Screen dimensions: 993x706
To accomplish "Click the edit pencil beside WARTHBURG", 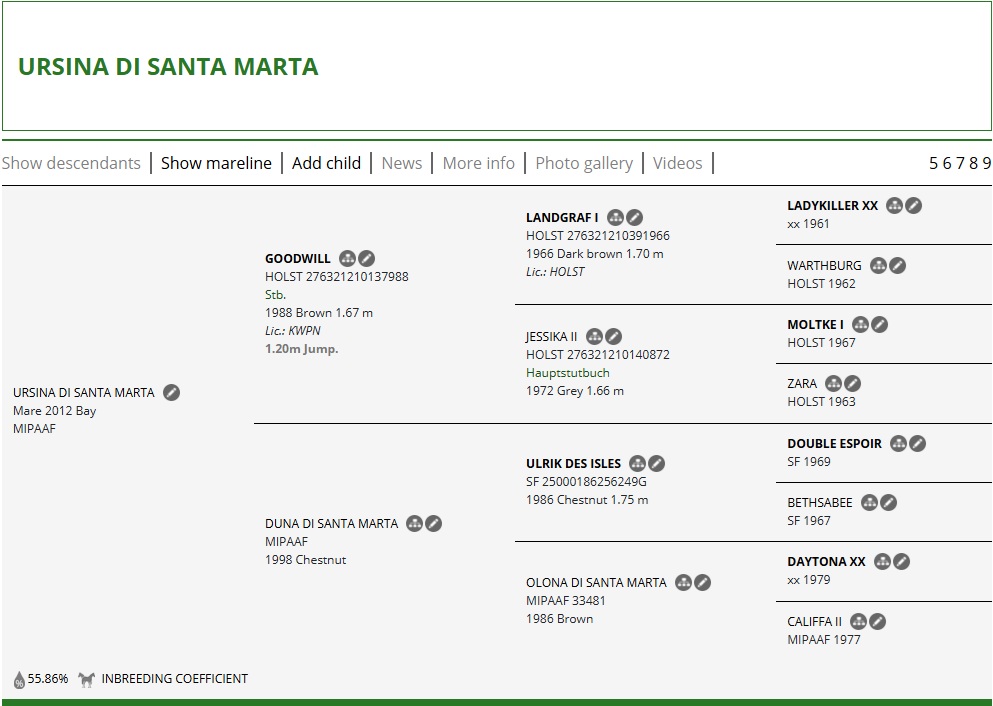I will click(x=897, y=265).
